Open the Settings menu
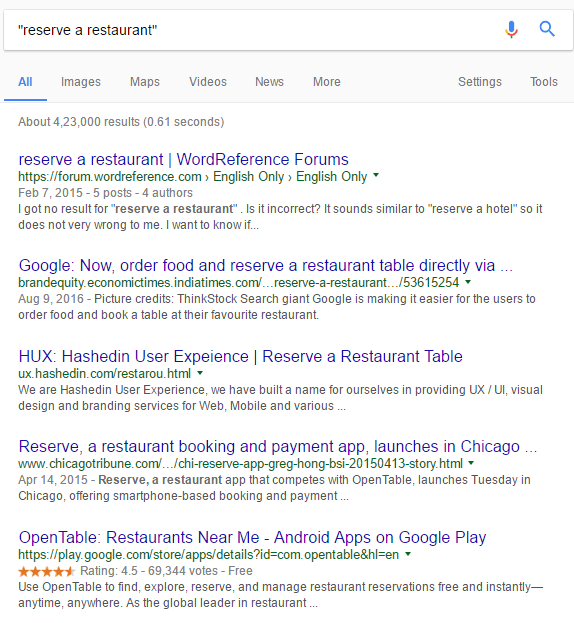The image size is (574, 623). coord(480,82)
